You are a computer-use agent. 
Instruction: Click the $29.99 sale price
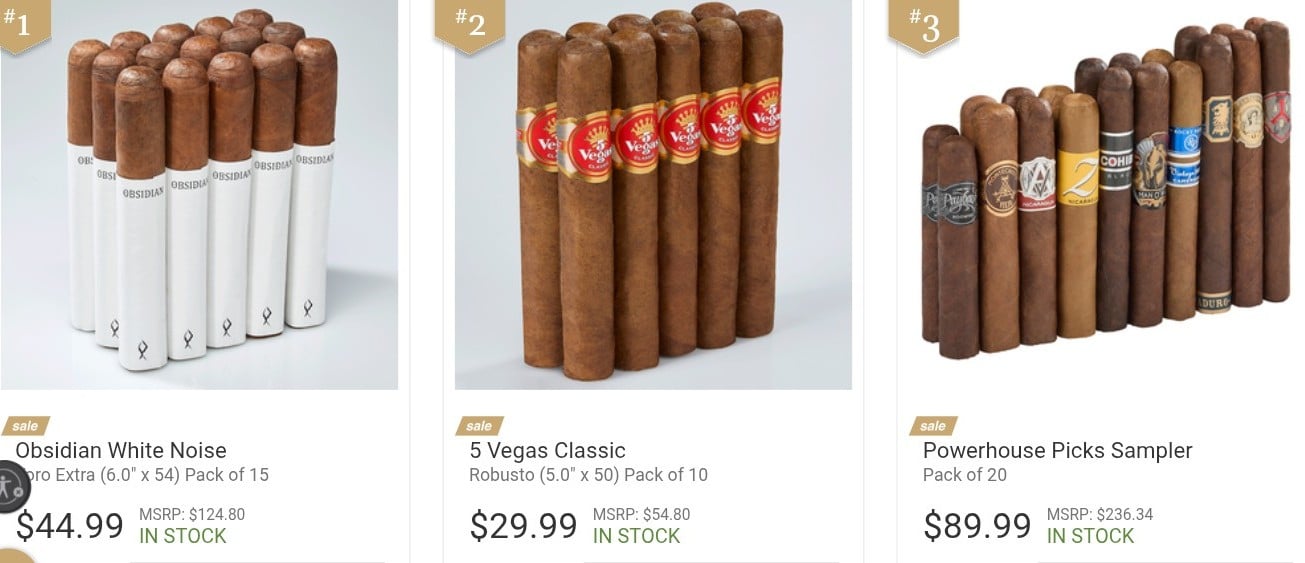click(x=524, y=525)
